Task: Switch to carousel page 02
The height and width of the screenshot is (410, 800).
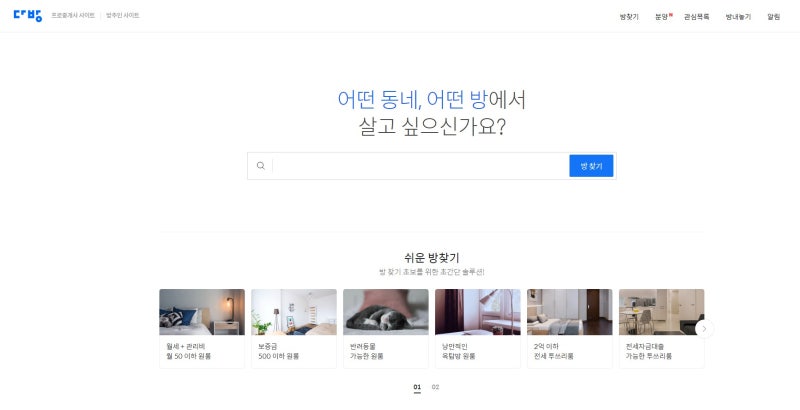Action: [x=435, y=387]
